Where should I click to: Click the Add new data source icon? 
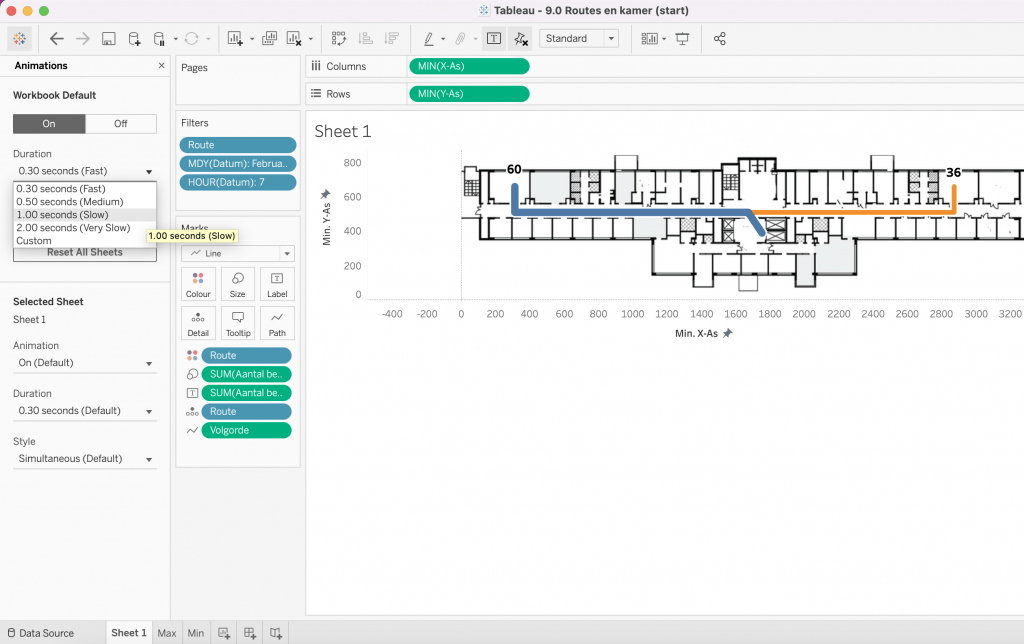coord(134,39)
